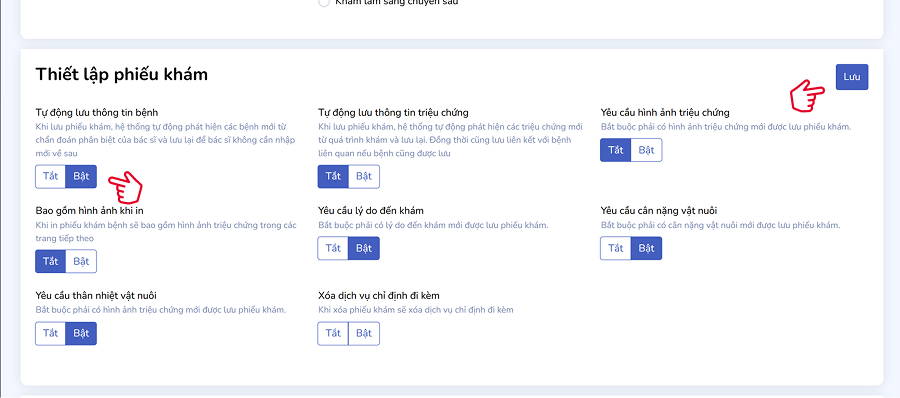
Task: Disable Bao gồm hình ảnh khi in
Action: 51,261
